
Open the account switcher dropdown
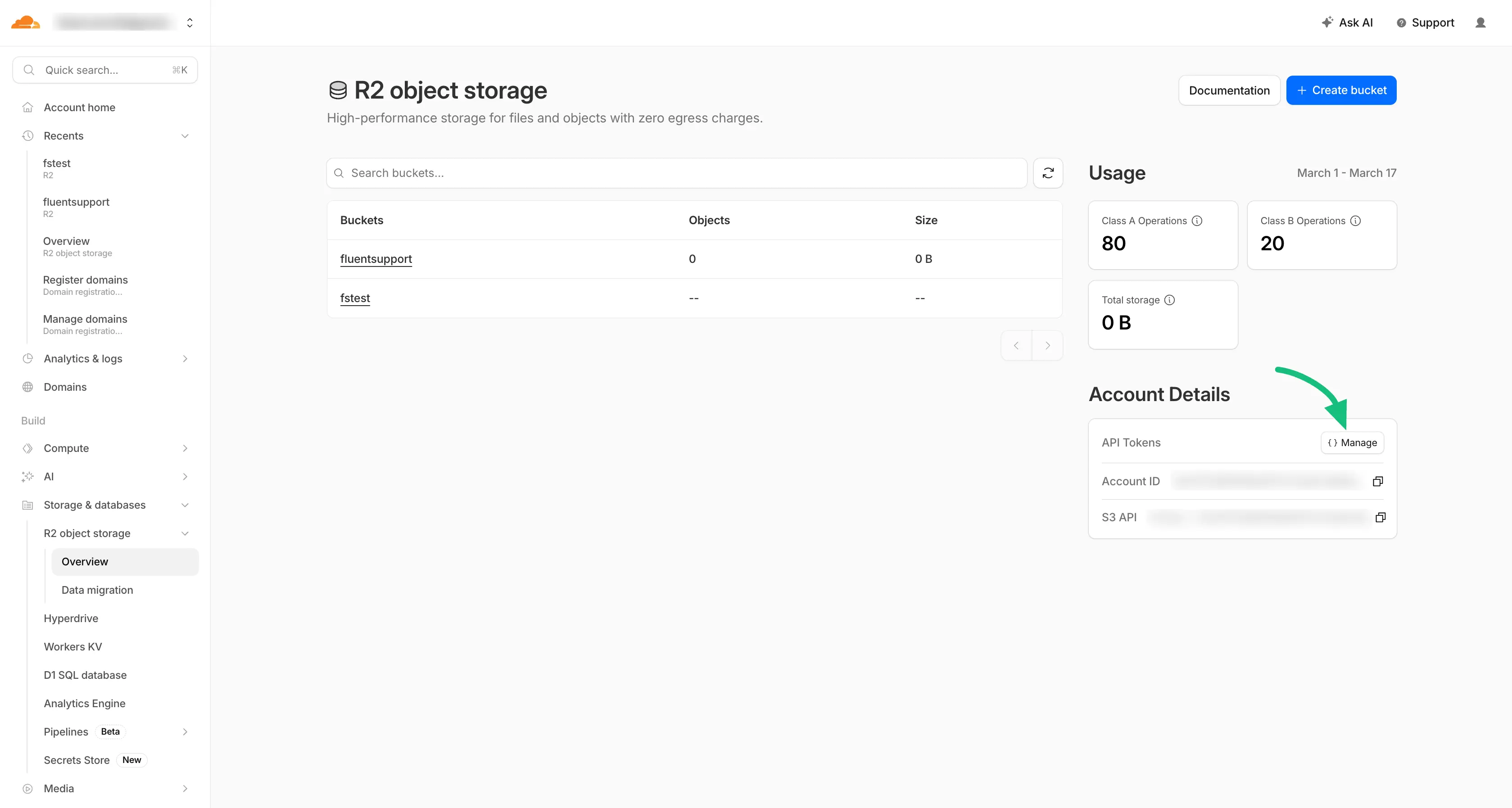pos(190,23)
